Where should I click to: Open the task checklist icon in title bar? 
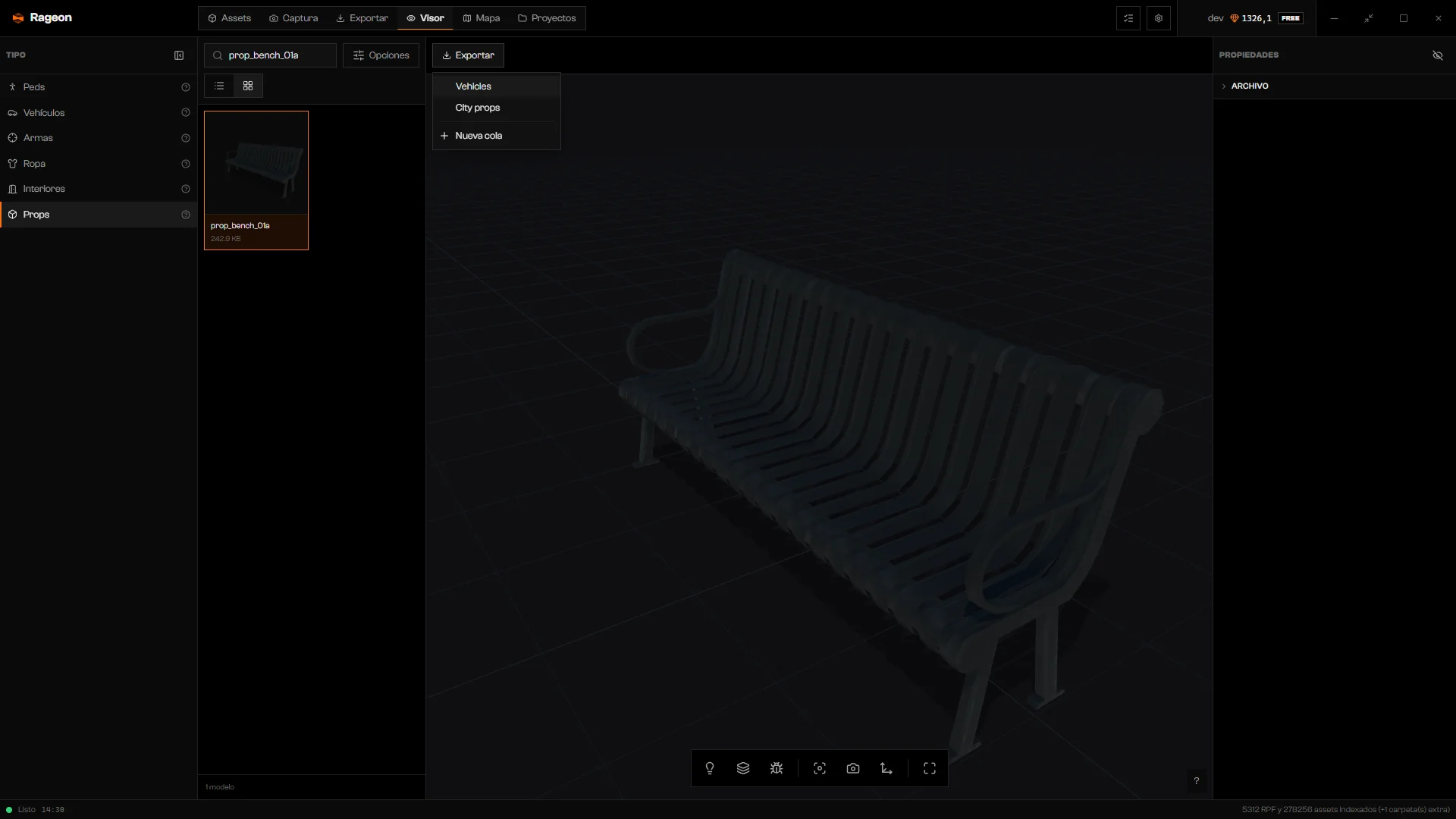tap(1128, 18)
